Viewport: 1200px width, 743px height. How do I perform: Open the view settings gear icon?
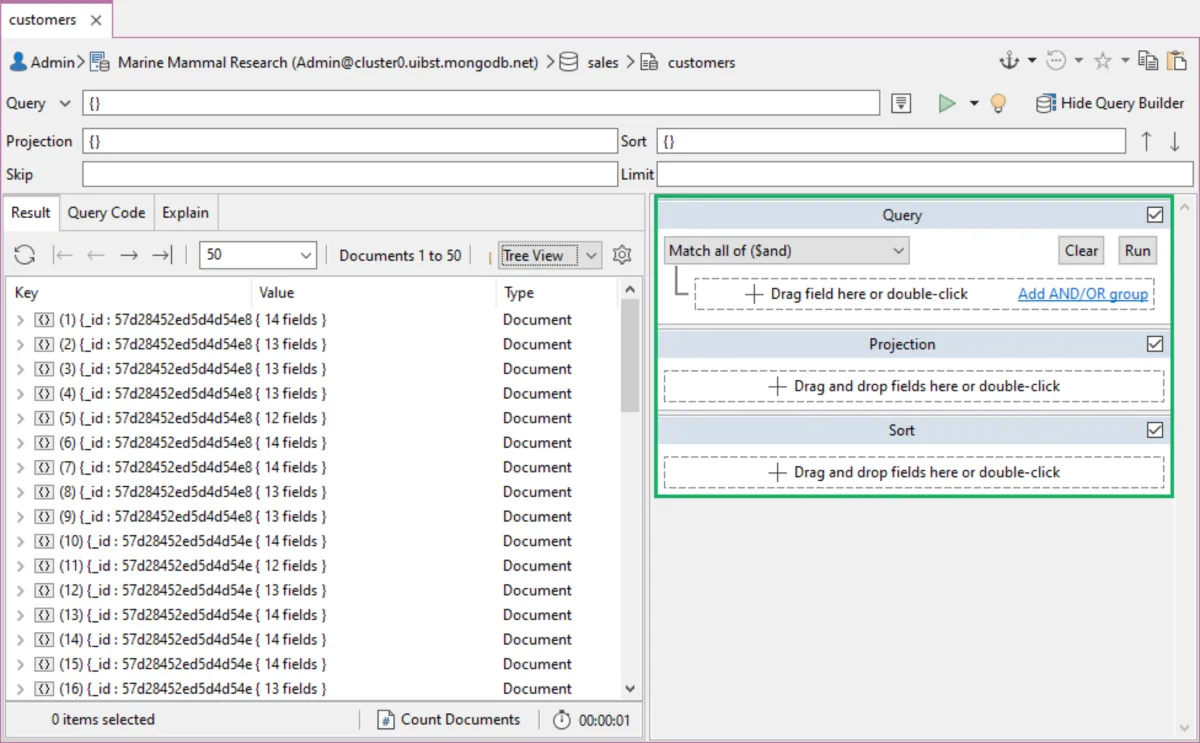[x=622, y=255]
